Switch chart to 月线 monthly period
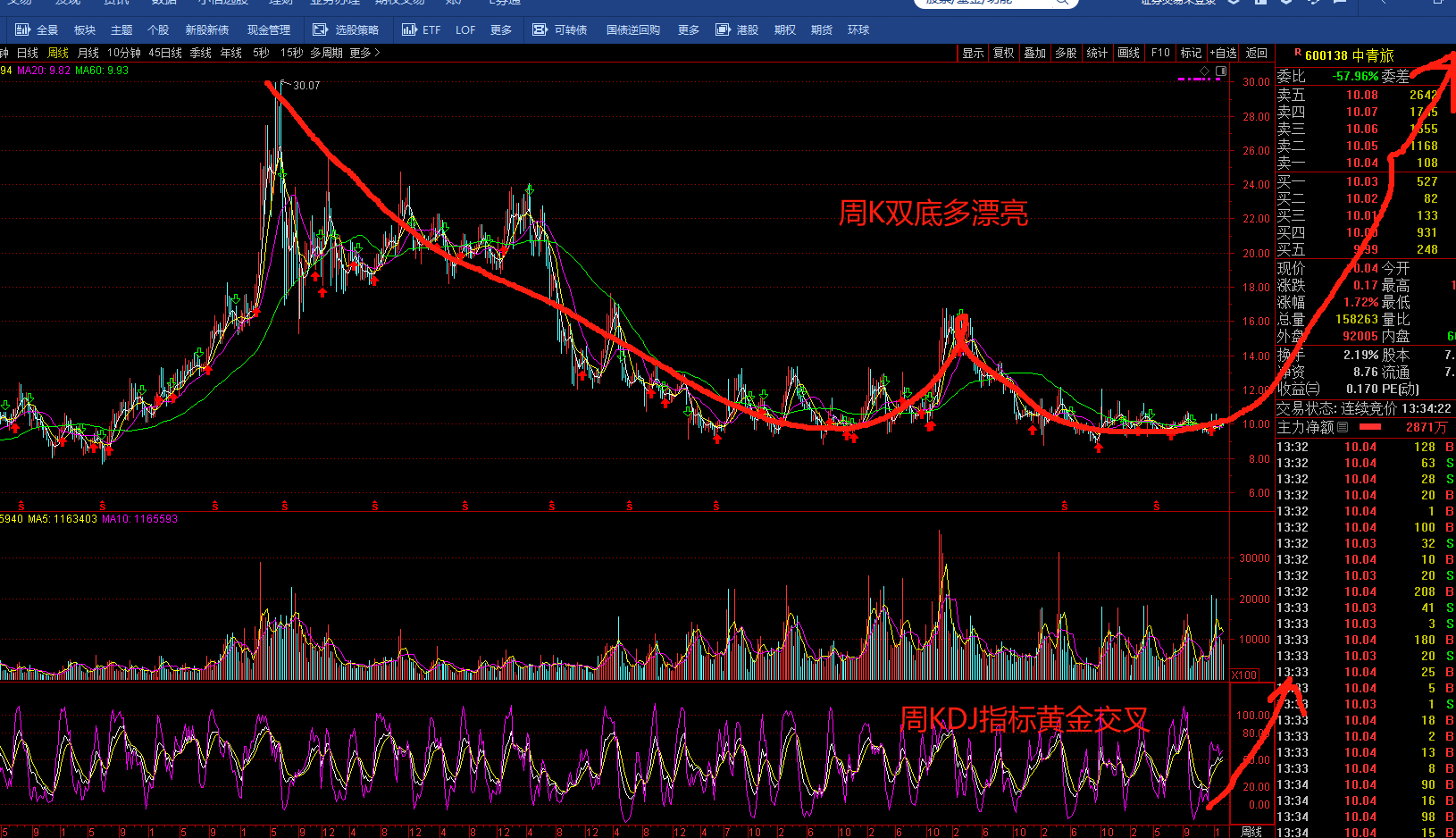Image resolution: width=1456 pixels, height=838 pixels. click(x=88, y=53)
